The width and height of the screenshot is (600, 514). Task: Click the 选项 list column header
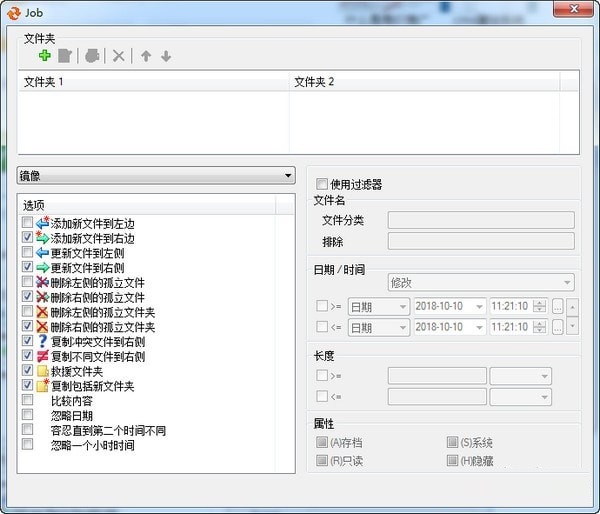coord(147,205)
